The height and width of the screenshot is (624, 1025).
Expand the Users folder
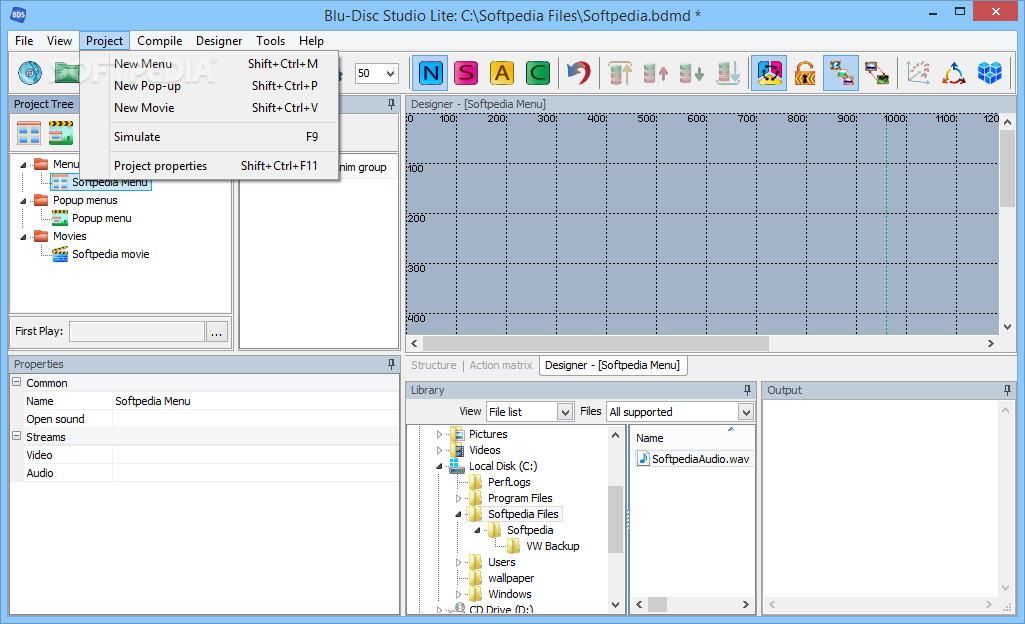458,562
